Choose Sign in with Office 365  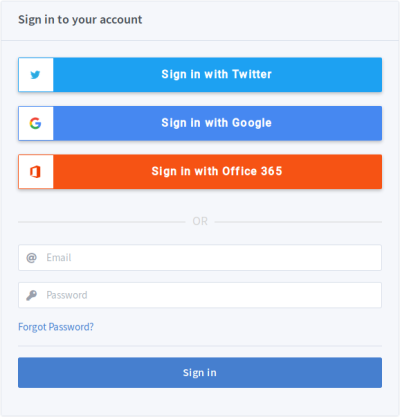pos(200,172)
